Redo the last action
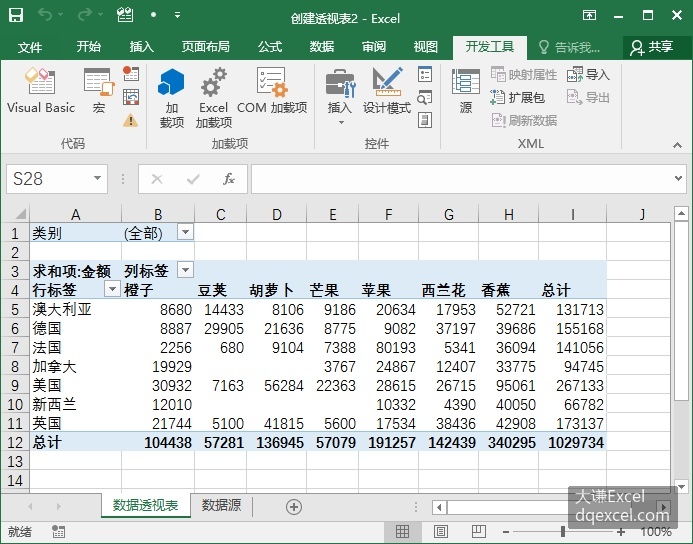693x544 pixels. point(84,15)
